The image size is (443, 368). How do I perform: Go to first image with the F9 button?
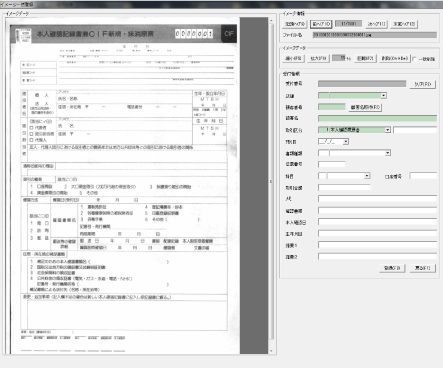[x=295, y=24]
